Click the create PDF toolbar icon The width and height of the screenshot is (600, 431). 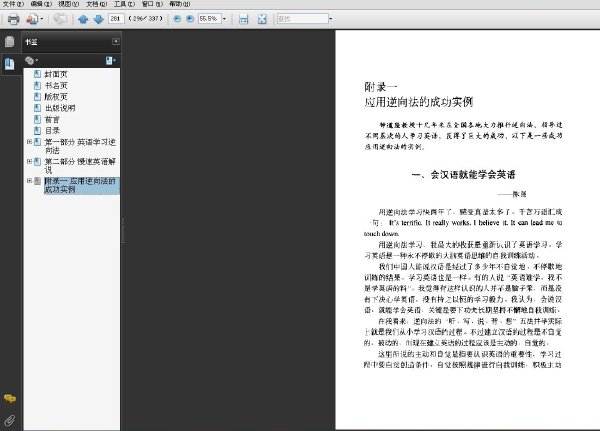[32, 19]
